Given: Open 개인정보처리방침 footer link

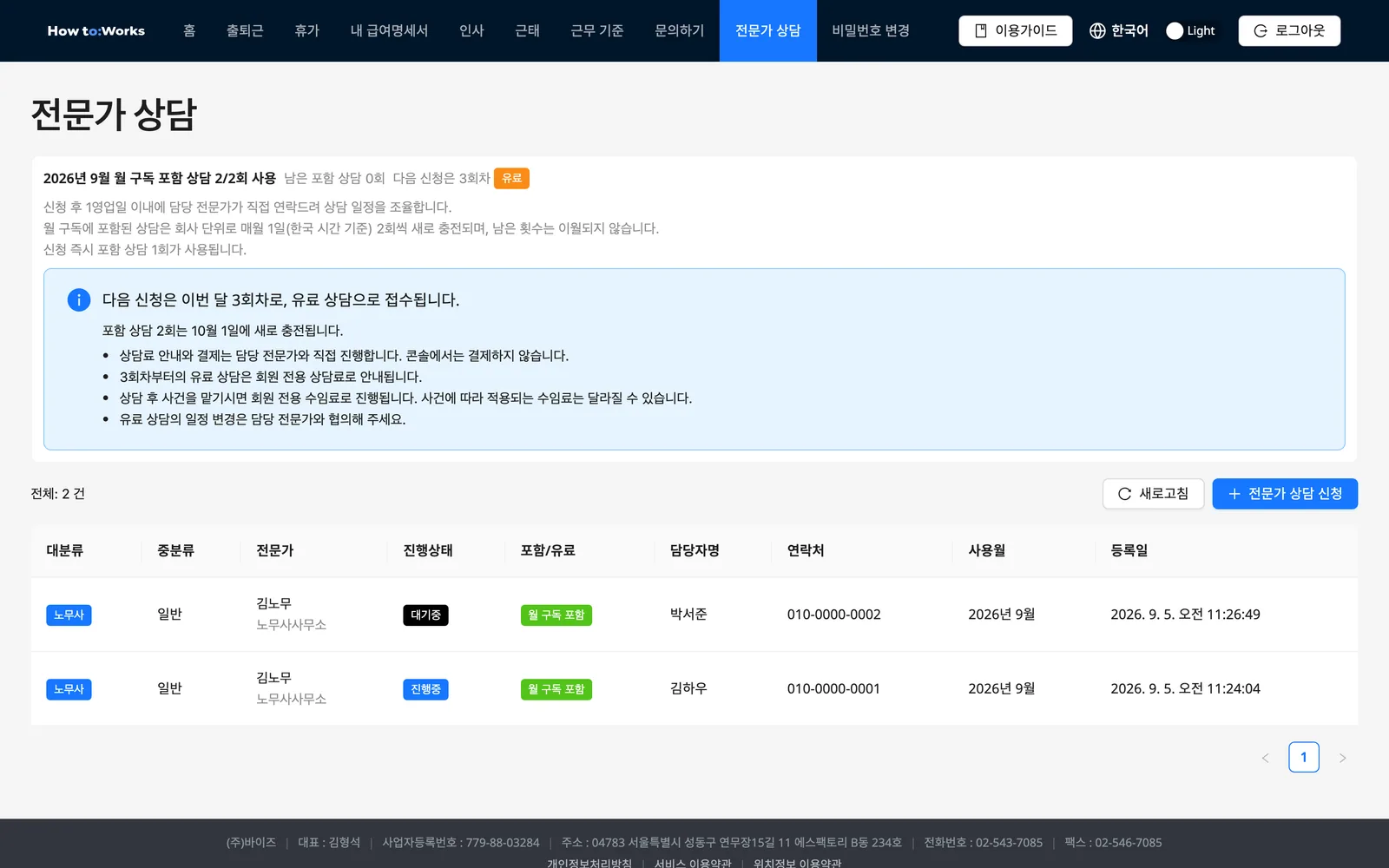Looking at the screenshot, I should tap(589, 863).
